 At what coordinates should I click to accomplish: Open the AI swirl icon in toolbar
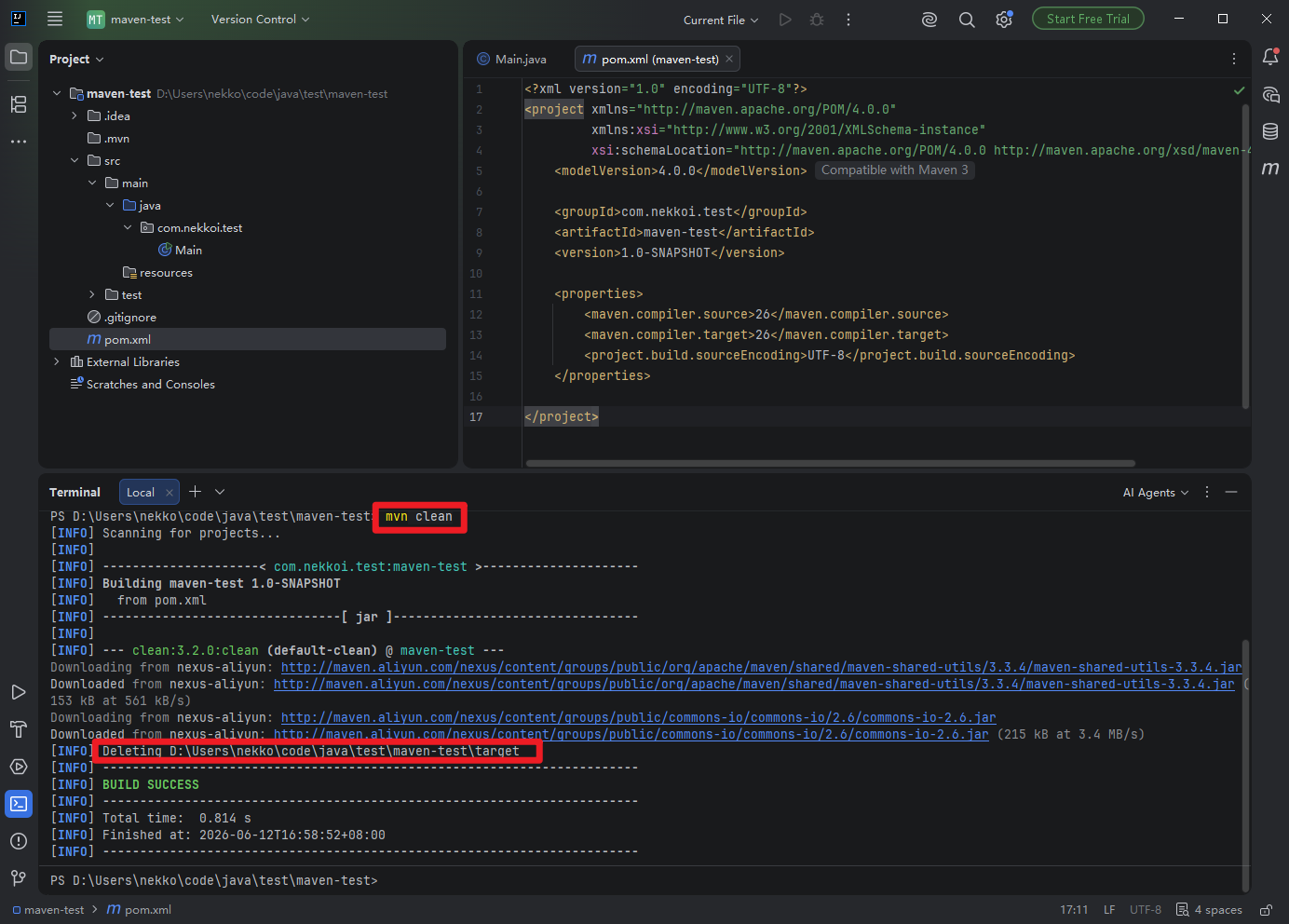coord(929,20)
